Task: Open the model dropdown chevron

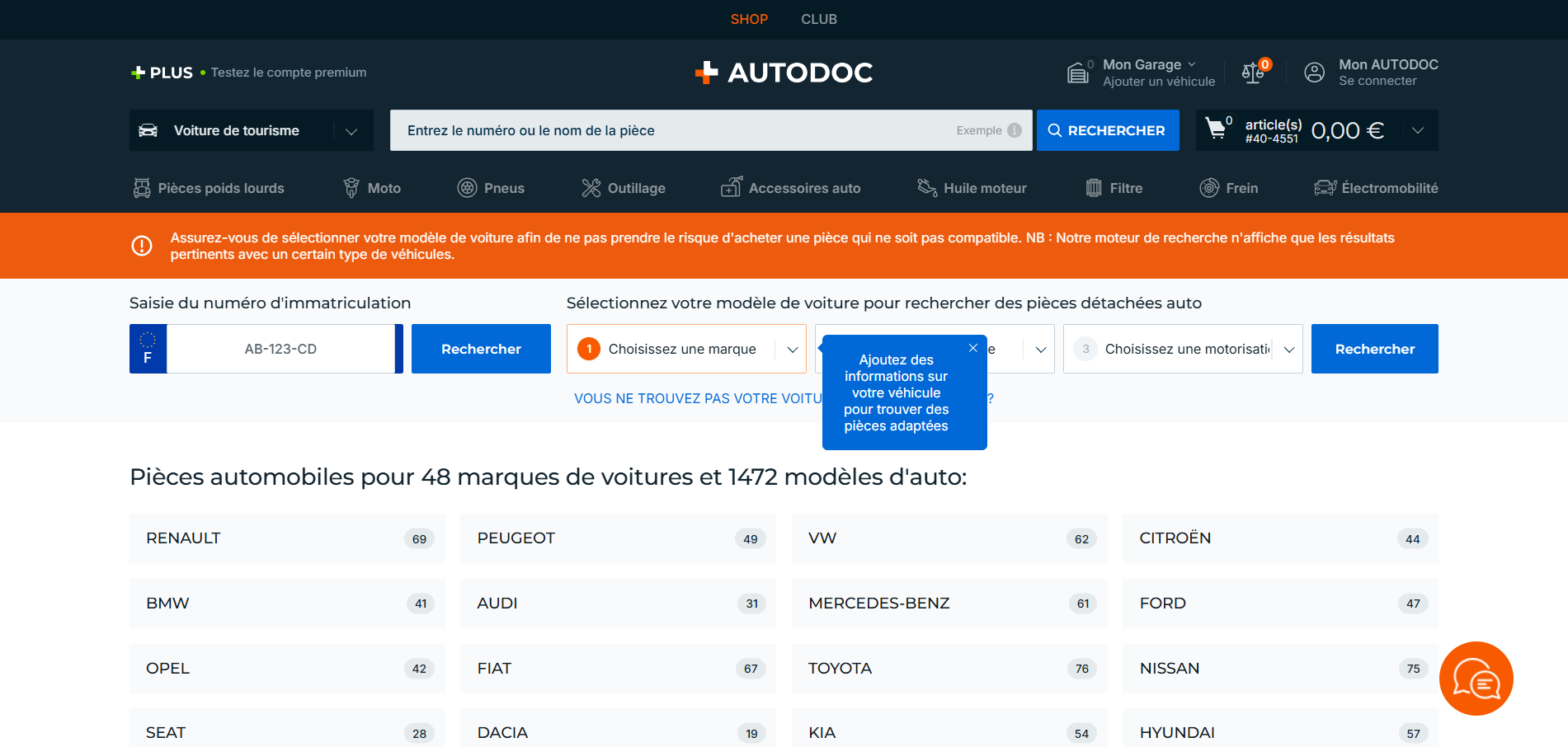Action: (x=1041, y=350)
